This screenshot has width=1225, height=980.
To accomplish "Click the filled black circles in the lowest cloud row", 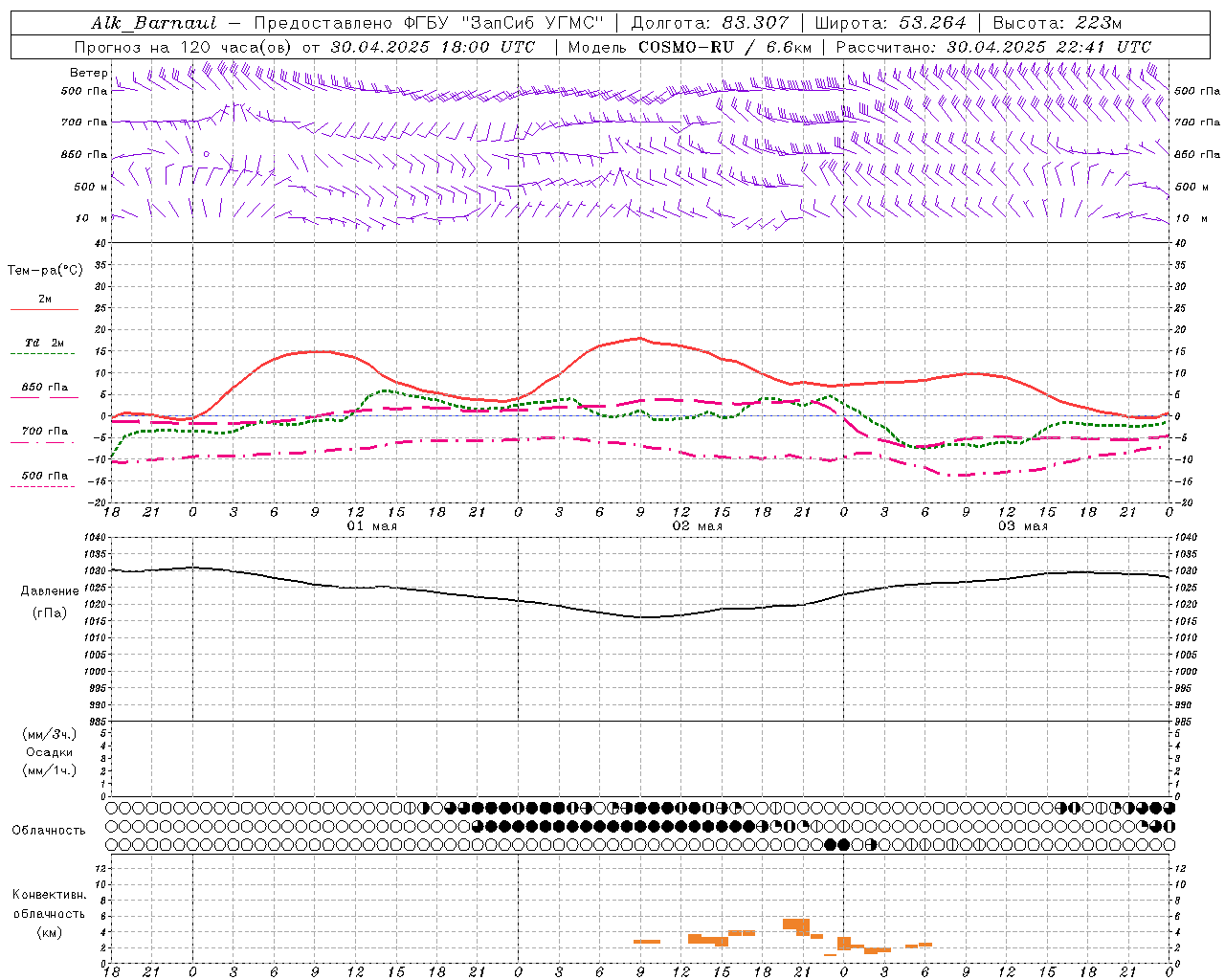I will [836, 844].
